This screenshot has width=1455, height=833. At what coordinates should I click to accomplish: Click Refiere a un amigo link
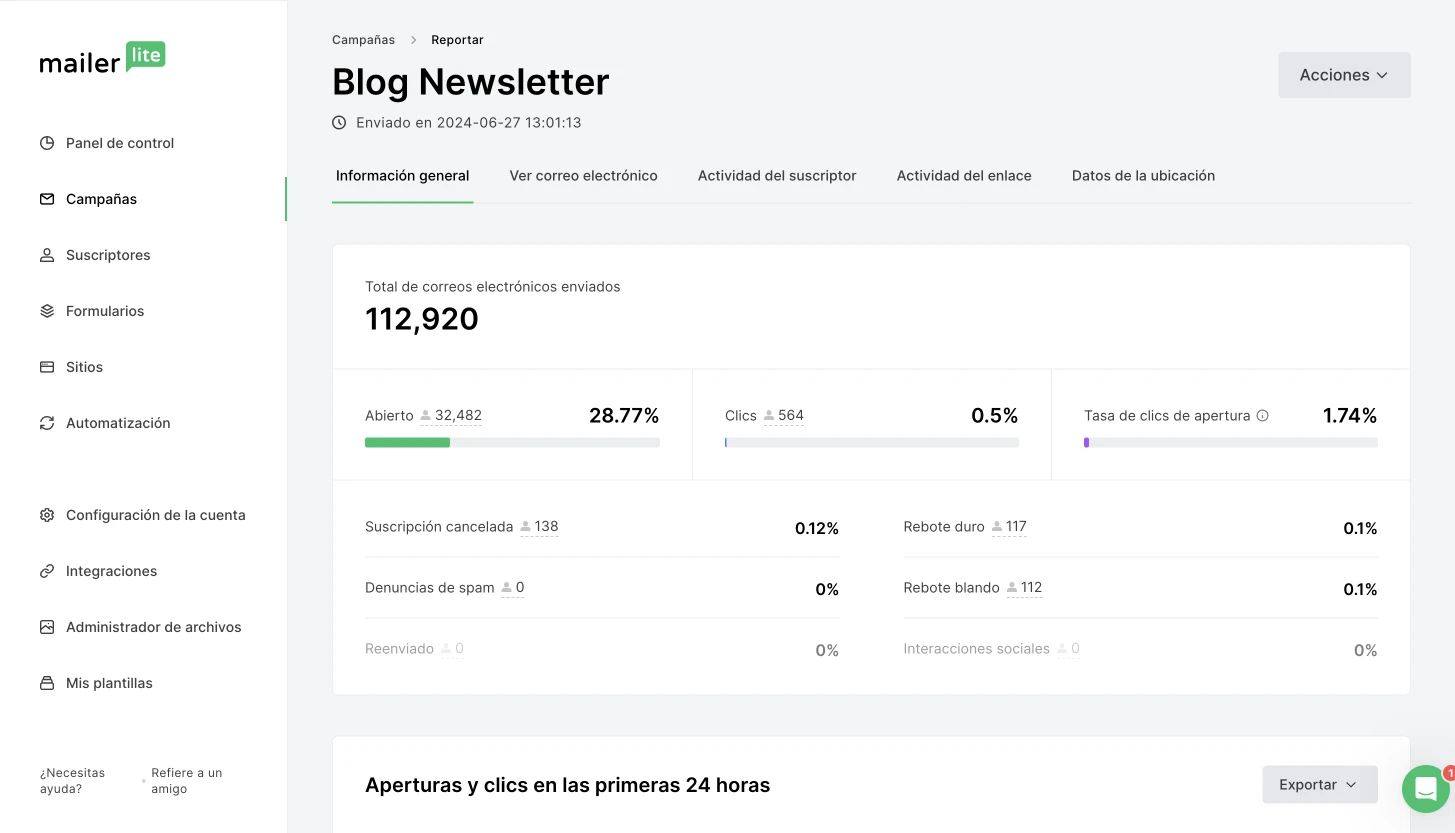(x=186, y=781)
